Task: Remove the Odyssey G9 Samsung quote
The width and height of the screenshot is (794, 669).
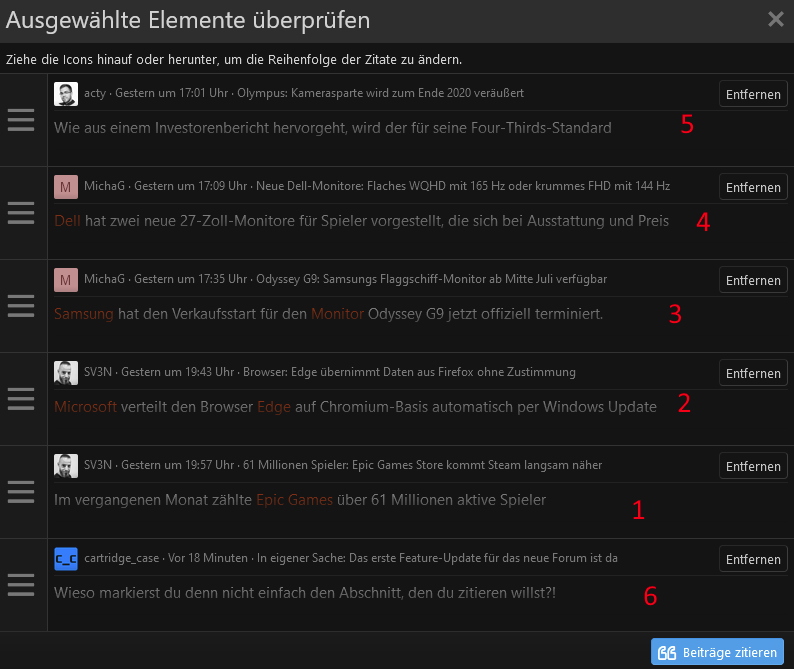Action: pos(753,280)
